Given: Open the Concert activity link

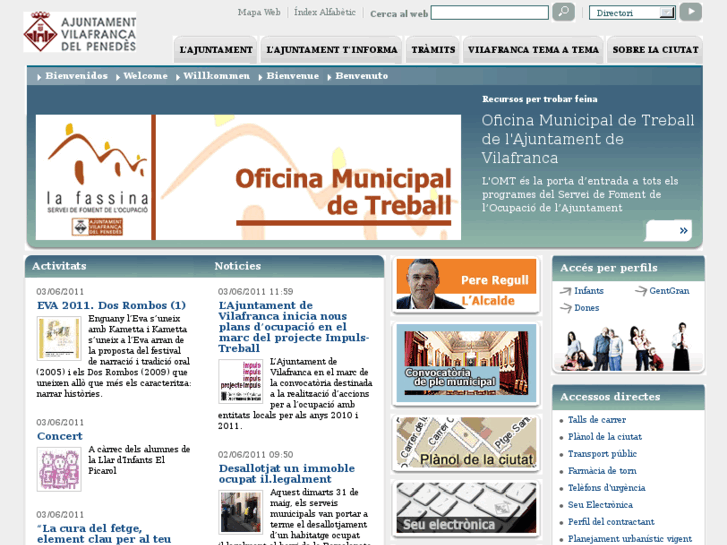Looking at the screenshot, I should coord(59,436).
